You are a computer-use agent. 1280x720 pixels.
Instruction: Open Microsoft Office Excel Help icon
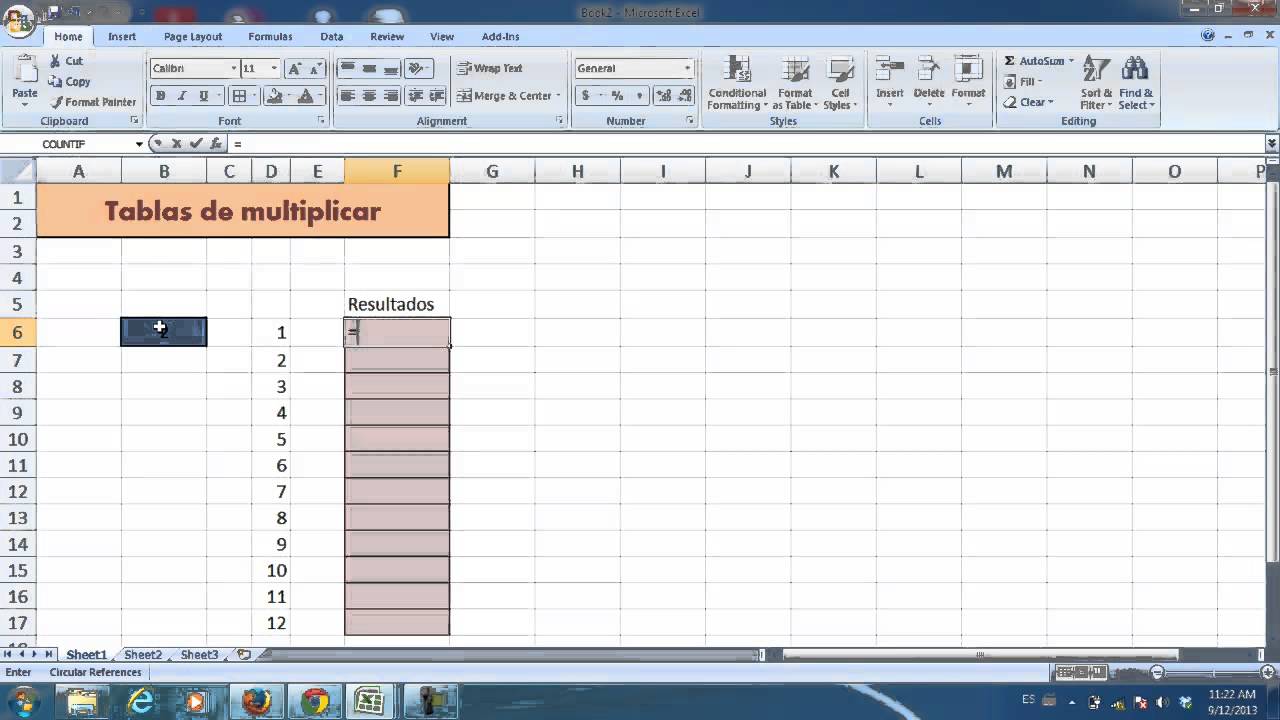(x=1208, y=36)
